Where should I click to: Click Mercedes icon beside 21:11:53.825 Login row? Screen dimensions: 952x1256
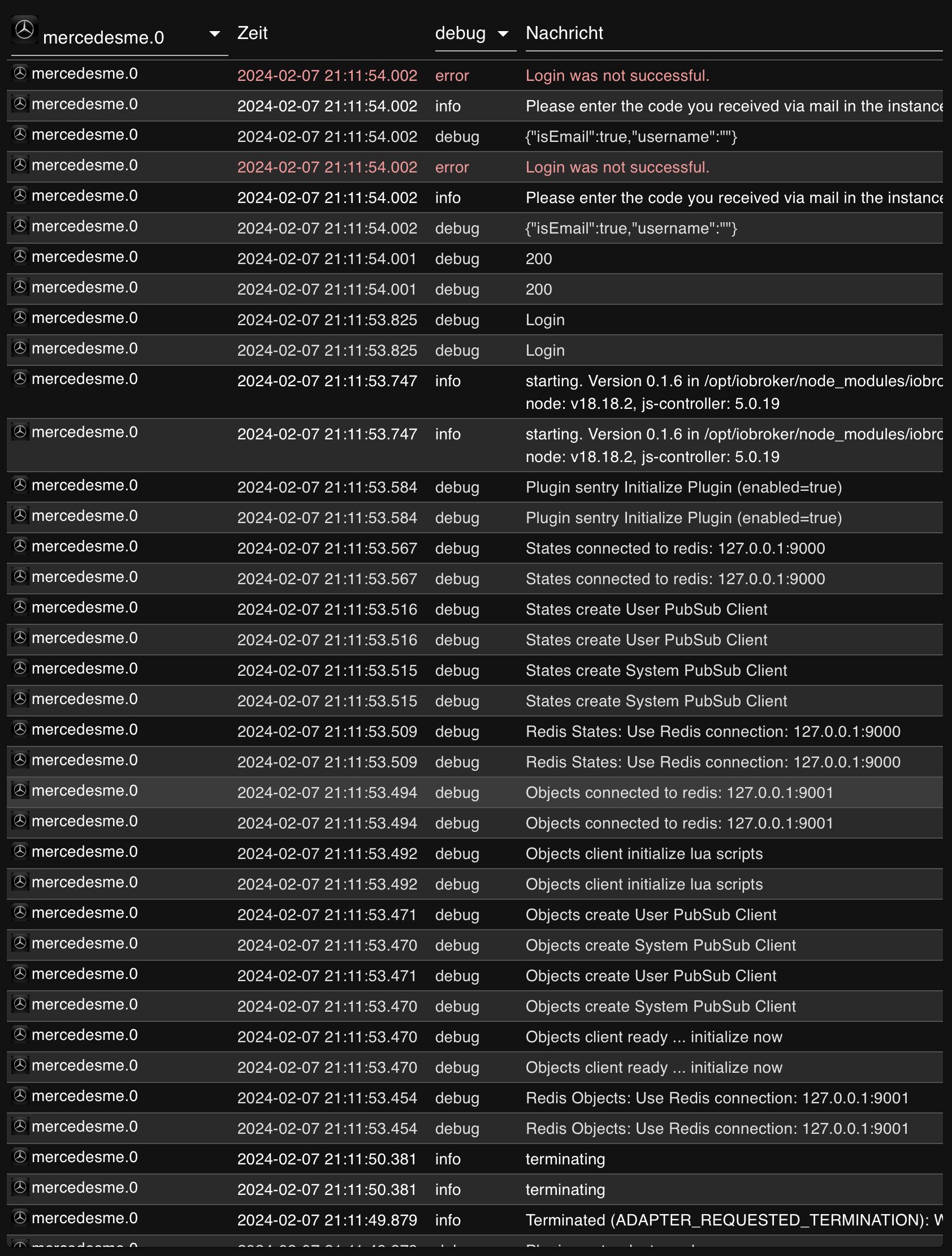point(20,317)
